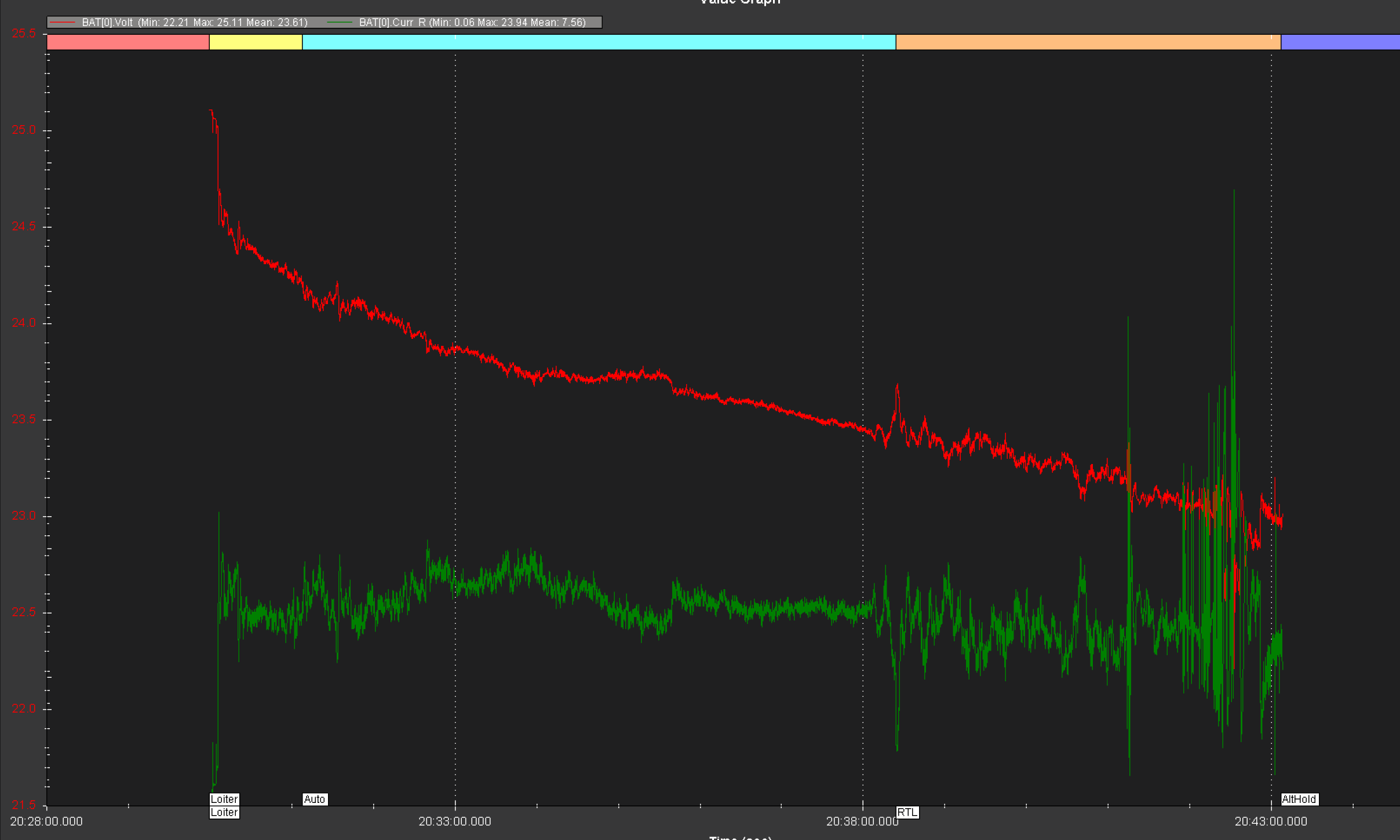The height and width of the screenshot is (840, 1400).
Task: Click the Auto mode marker label
Action: click(315, 799)
